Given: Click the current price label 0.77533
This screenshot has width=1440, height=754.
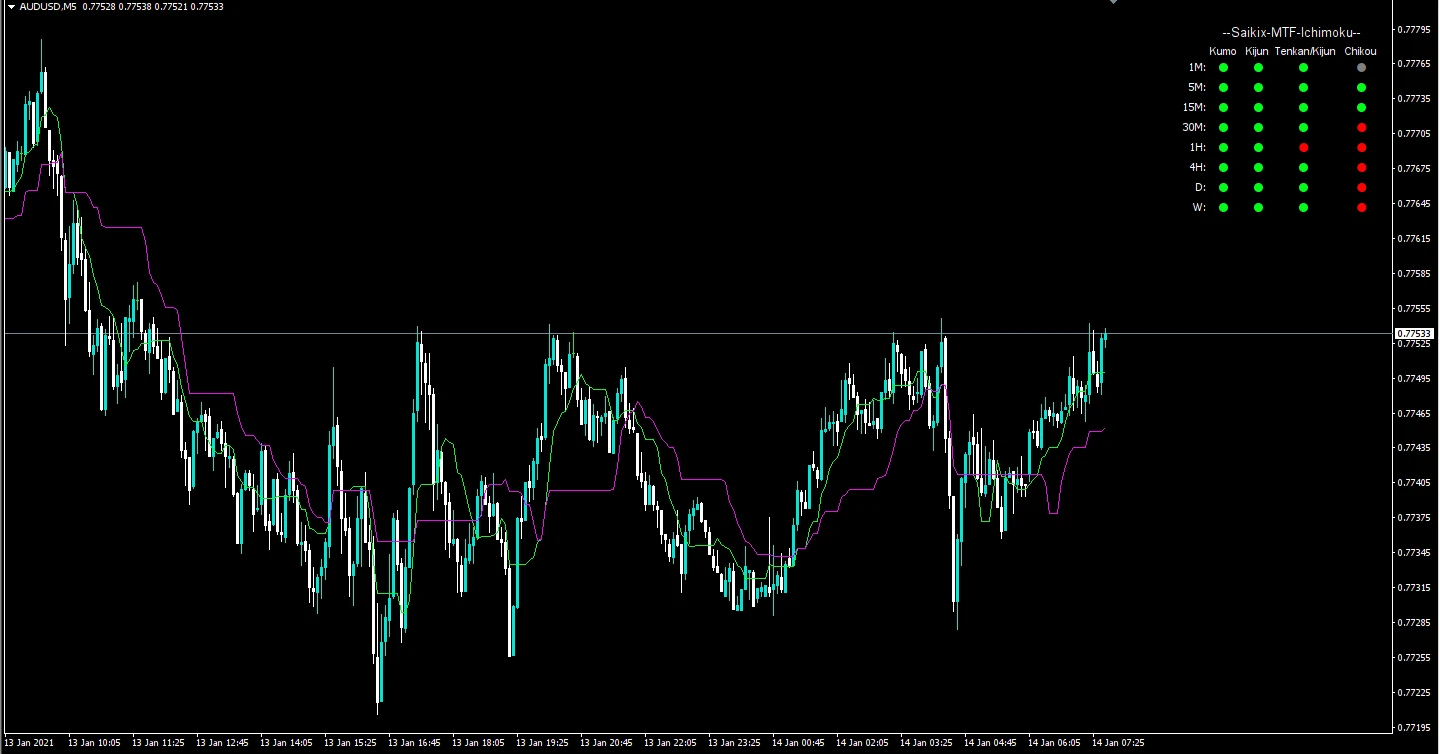Looking at the screenshot, I should point(1414,333).
